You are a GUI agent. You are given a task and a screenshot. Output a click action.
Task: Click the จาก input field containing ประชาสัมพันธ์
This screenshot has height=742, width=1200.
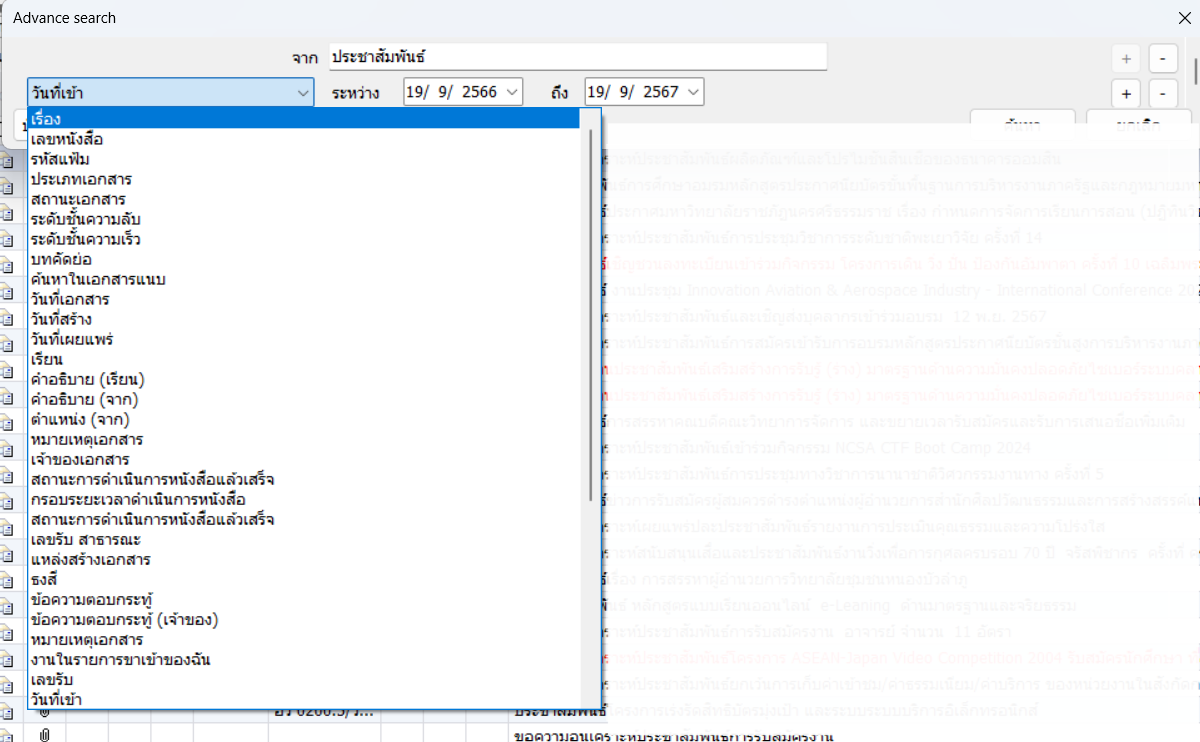580,57
